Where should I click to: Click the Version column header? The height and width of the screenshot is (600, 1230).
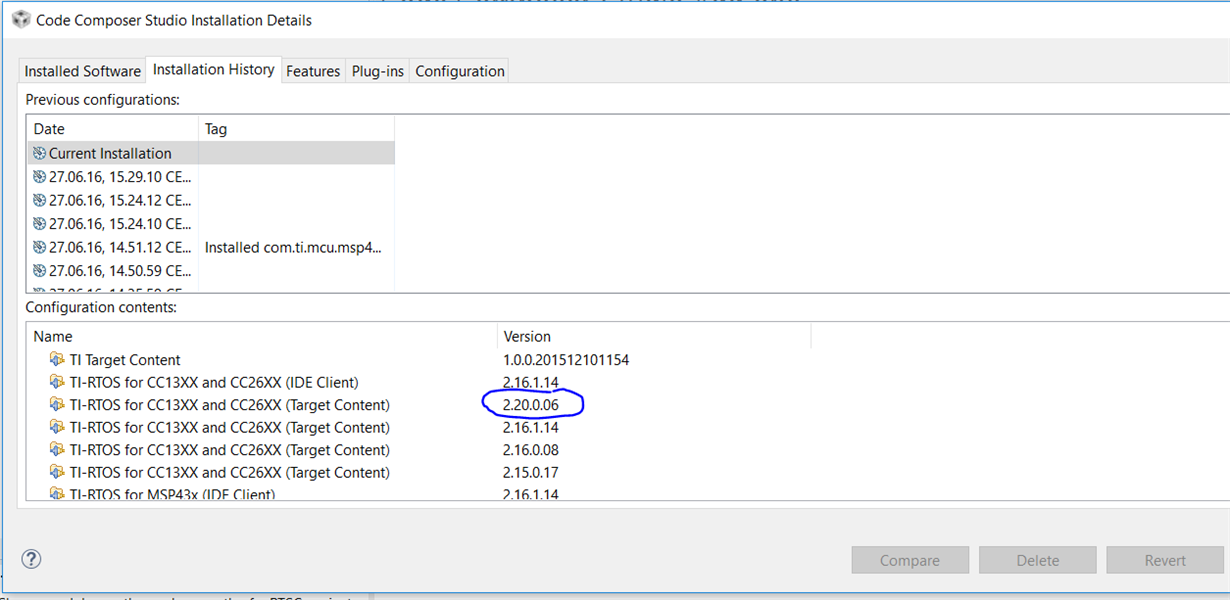654,337
